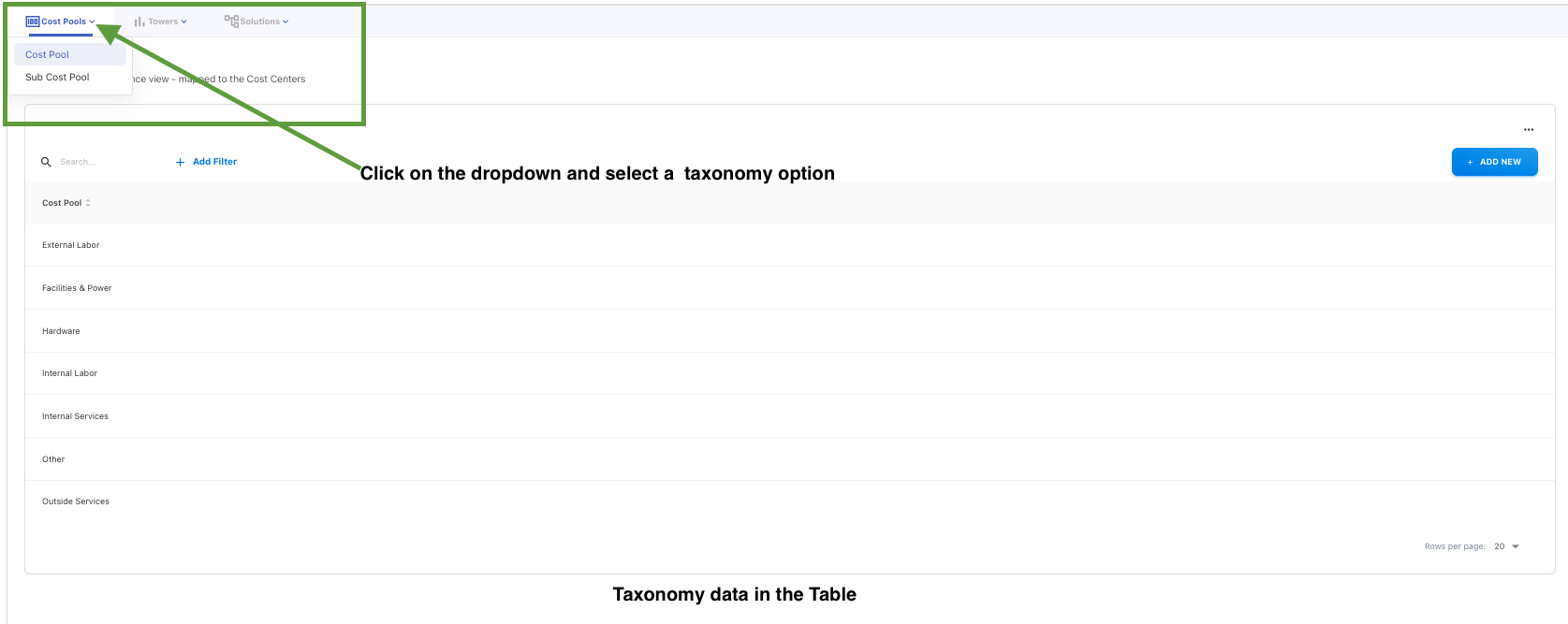Expand the Towers dropdown chevron

pyautogui.click(x=183, y=22)
